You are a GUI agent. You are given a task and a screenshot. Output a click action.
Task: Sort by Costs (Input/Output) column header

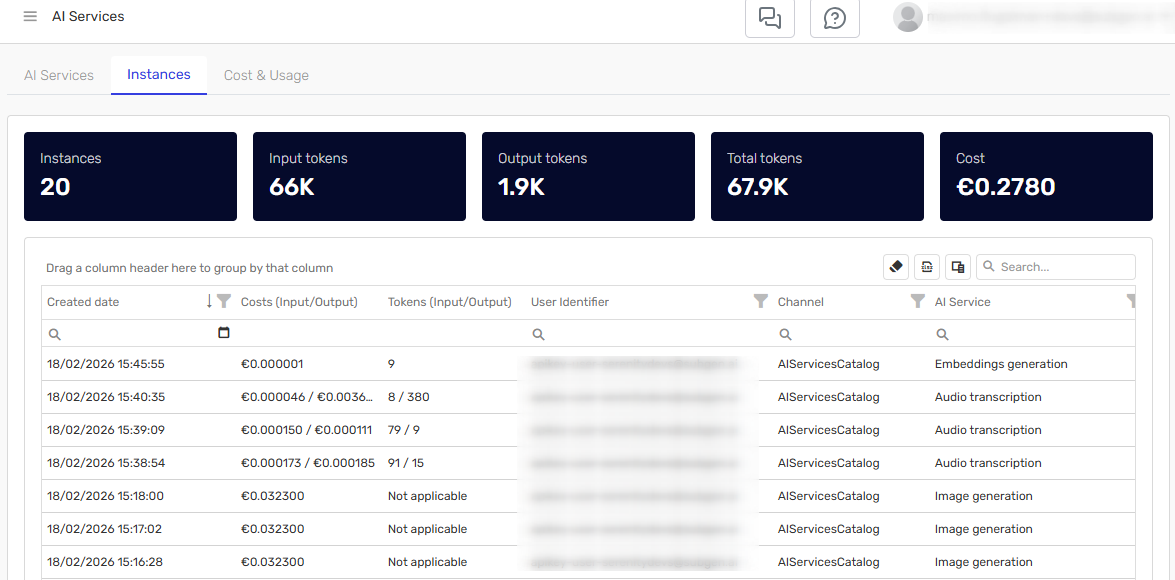pos(299,302)
